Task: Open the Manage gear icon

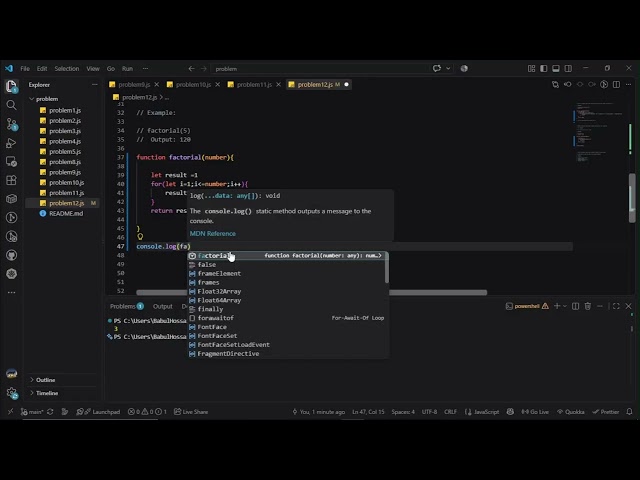Action: (11, 393)
